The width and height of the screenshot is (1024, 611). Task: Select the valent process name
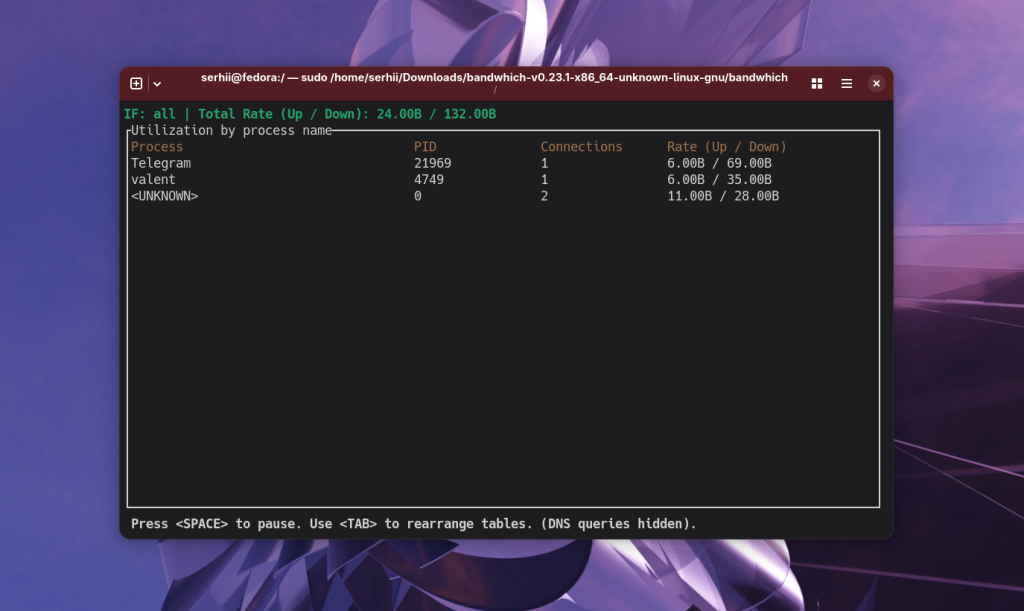pyautogui.click(x=153, y=180)
